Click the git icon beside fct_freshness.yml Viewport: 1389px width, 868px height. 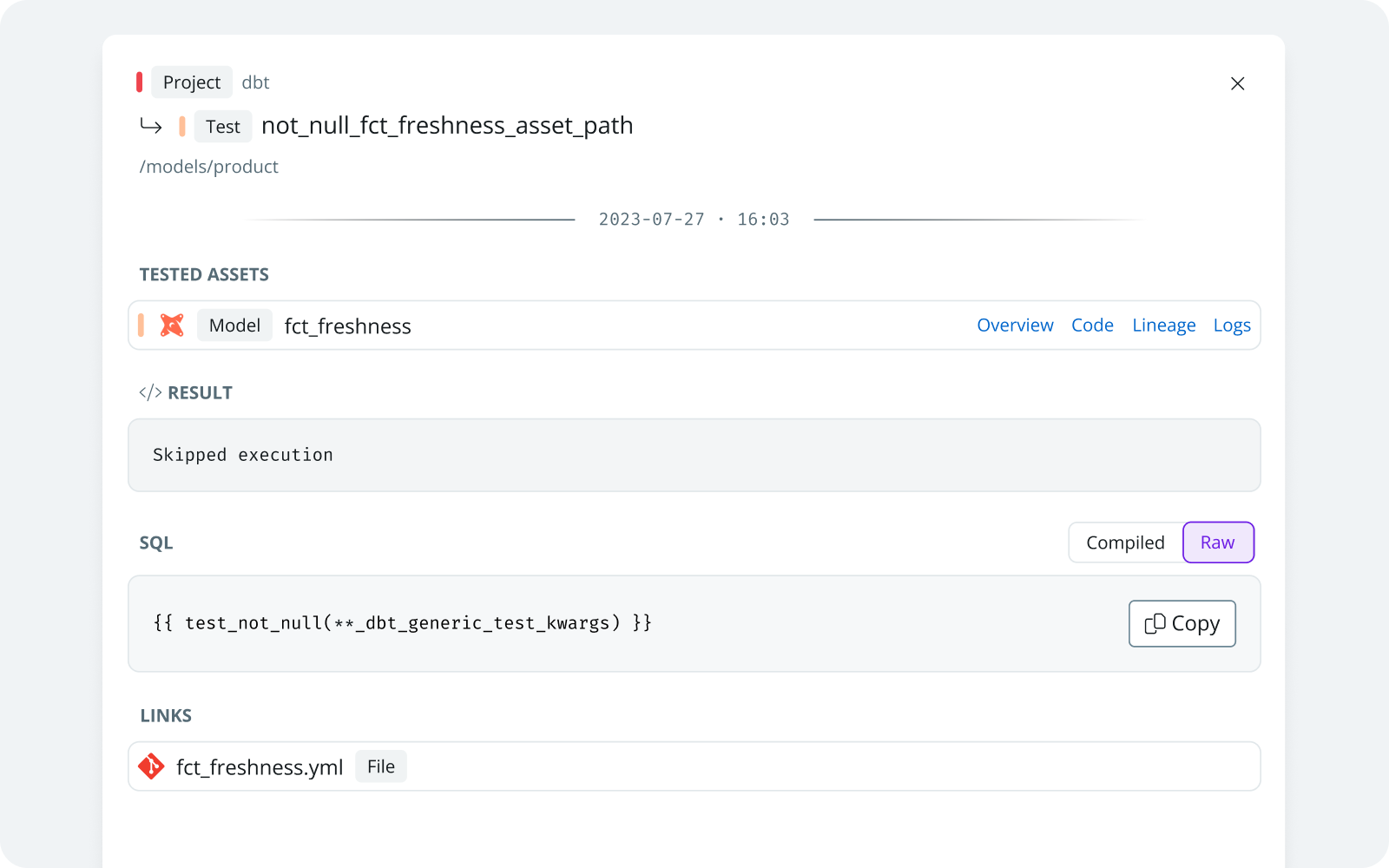(151, 766)
